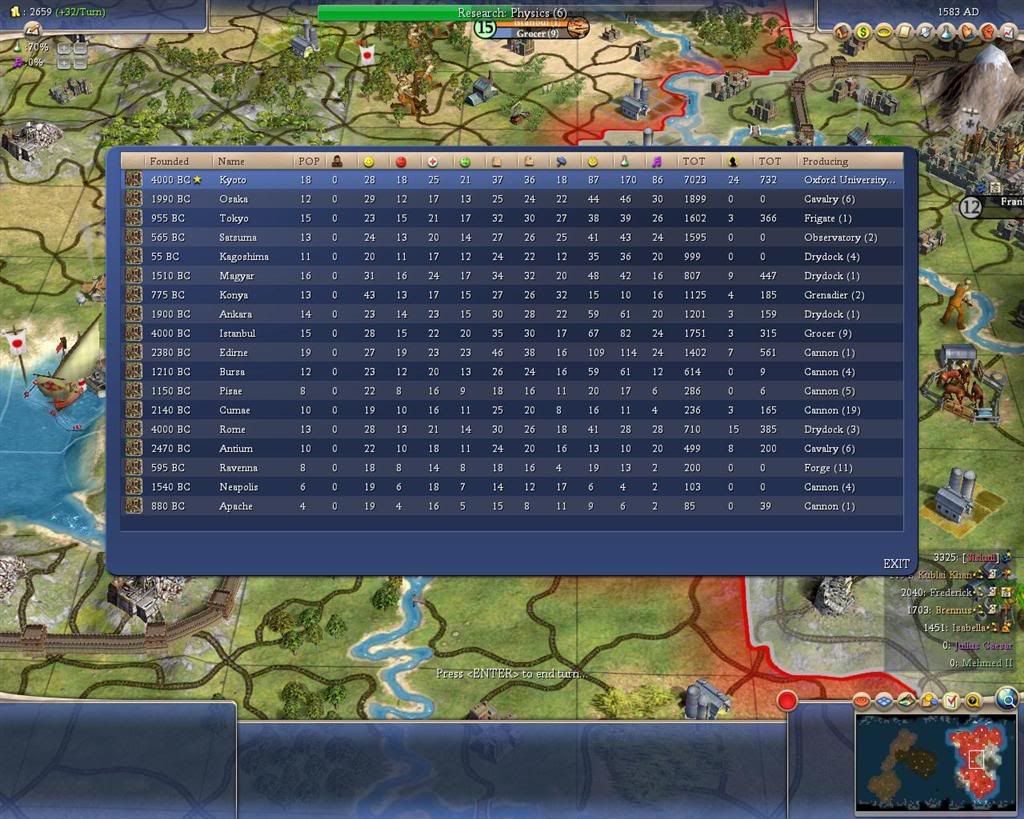Click the Konya city icon button
The width and height of the screenshot is (1024, 819).
134,295
